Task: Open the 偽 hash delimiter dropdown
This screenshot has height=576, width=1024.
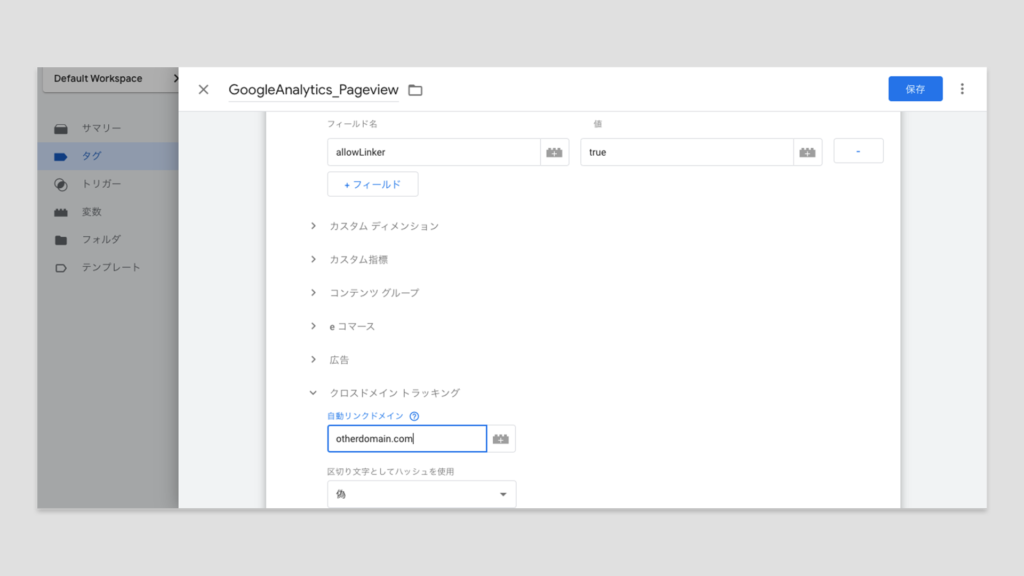Action: pos(421,494)
